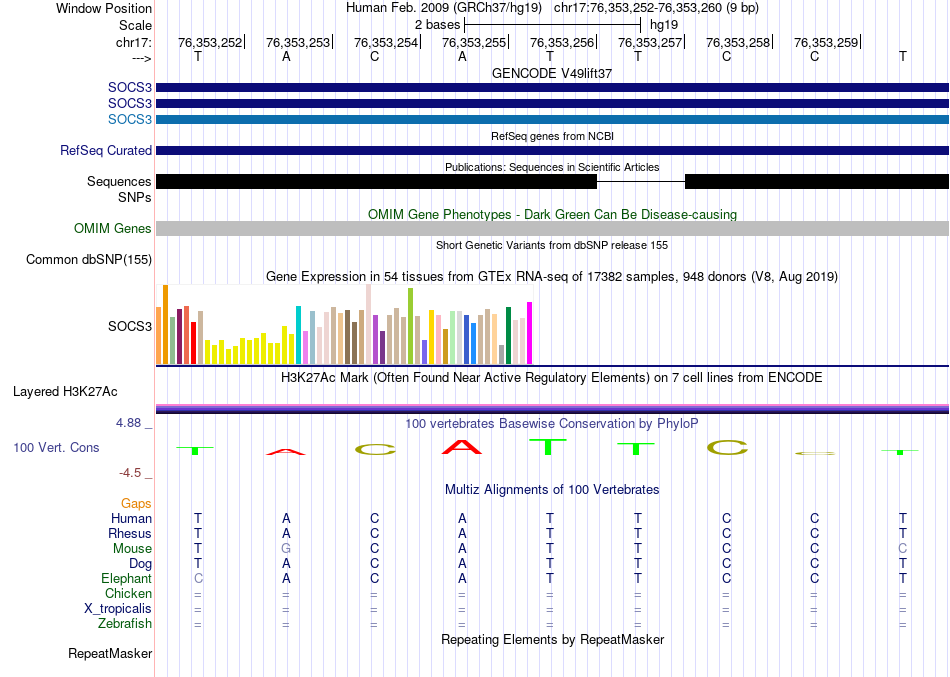Click the Scale label

135,25
